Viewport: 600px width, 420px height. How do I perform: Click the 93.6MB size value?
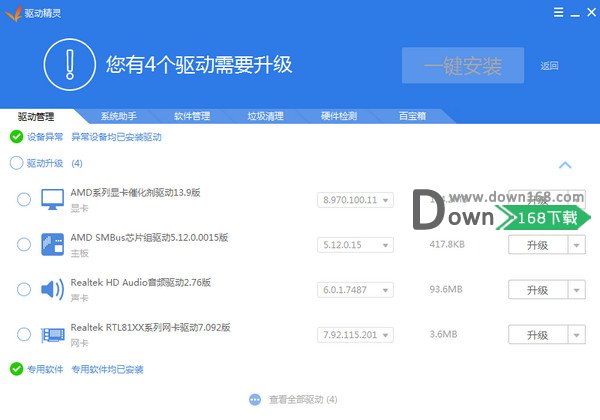[x=446, y=289]
